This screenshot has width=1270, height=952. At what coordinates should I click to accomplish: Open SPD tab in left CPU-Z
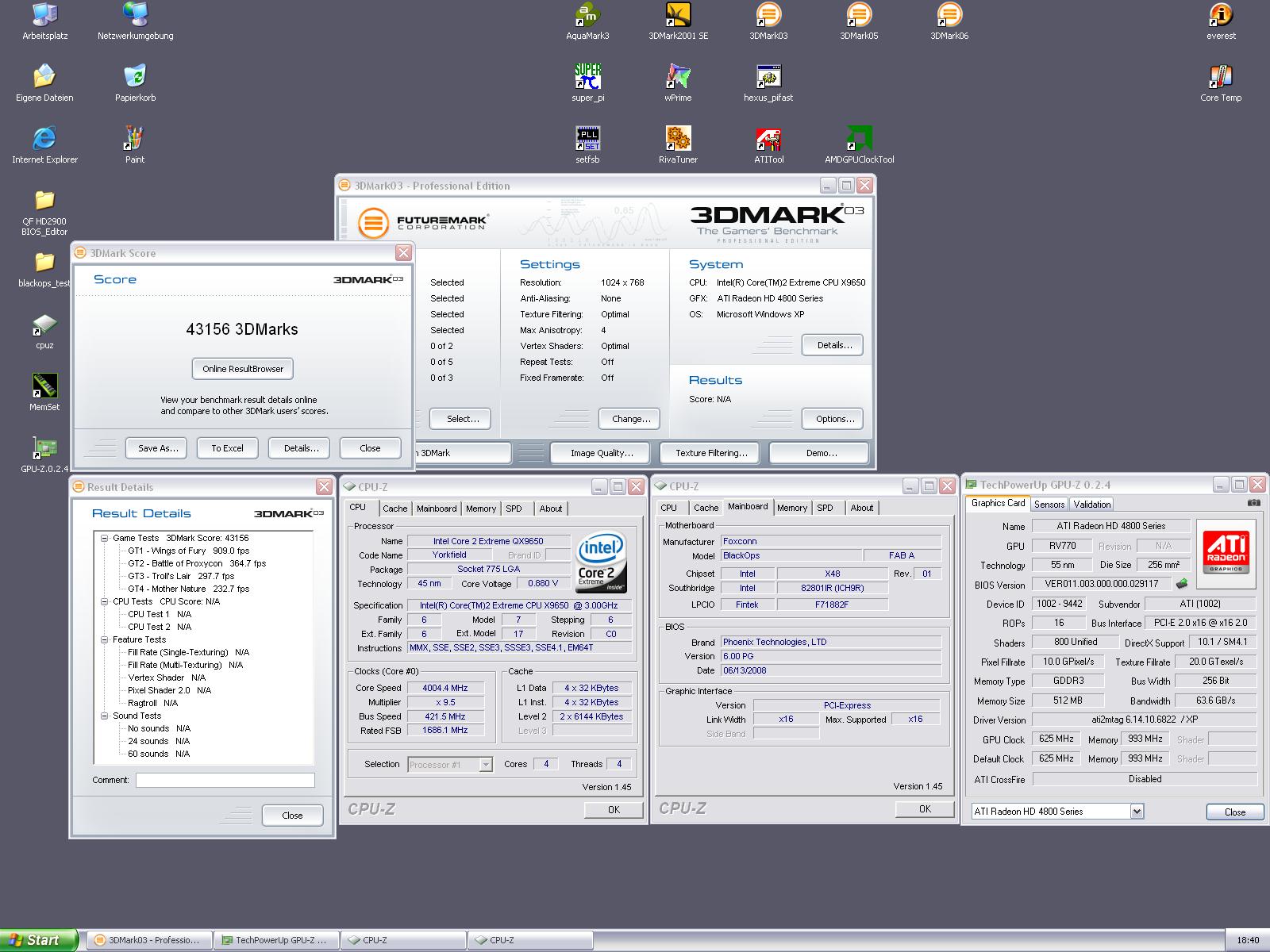pyautogui.click(x=514, y=509)
